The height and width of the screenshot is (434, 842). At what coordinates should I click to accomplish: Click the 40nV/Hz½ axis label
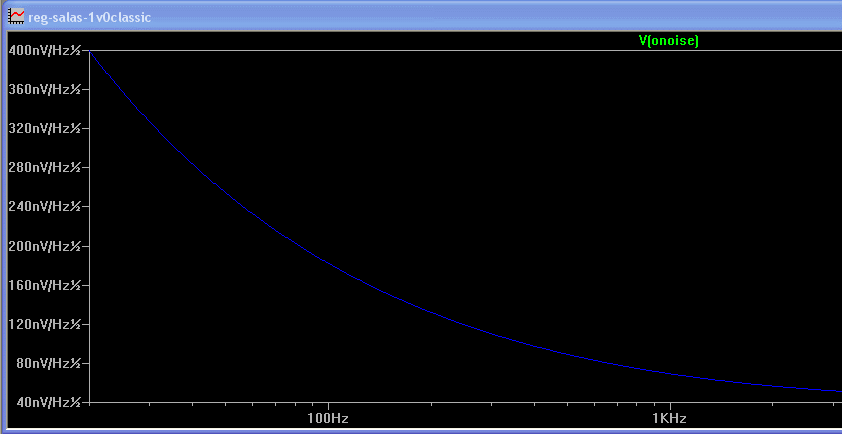point(48,402)
